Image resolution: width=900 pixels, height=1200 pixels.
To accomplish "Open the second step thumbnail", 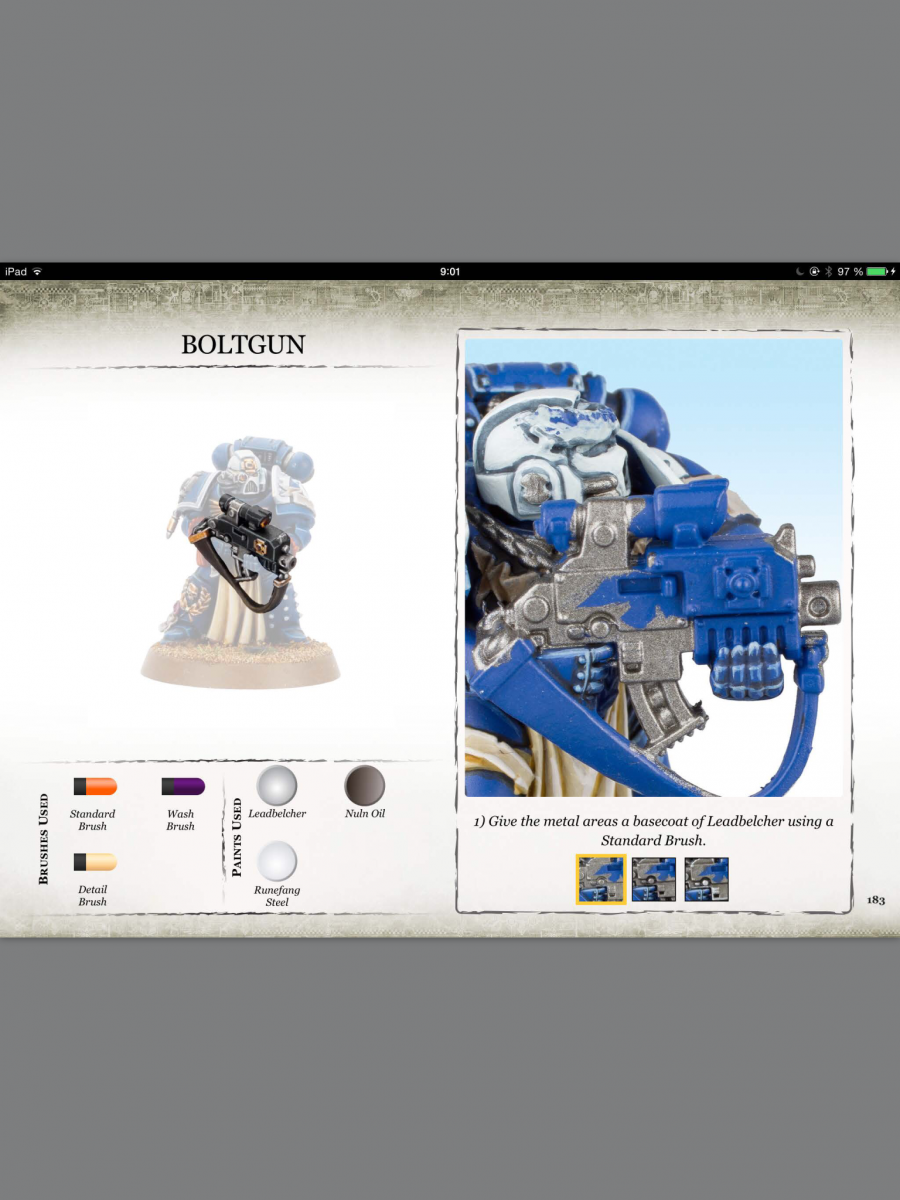I will point(654,880).
